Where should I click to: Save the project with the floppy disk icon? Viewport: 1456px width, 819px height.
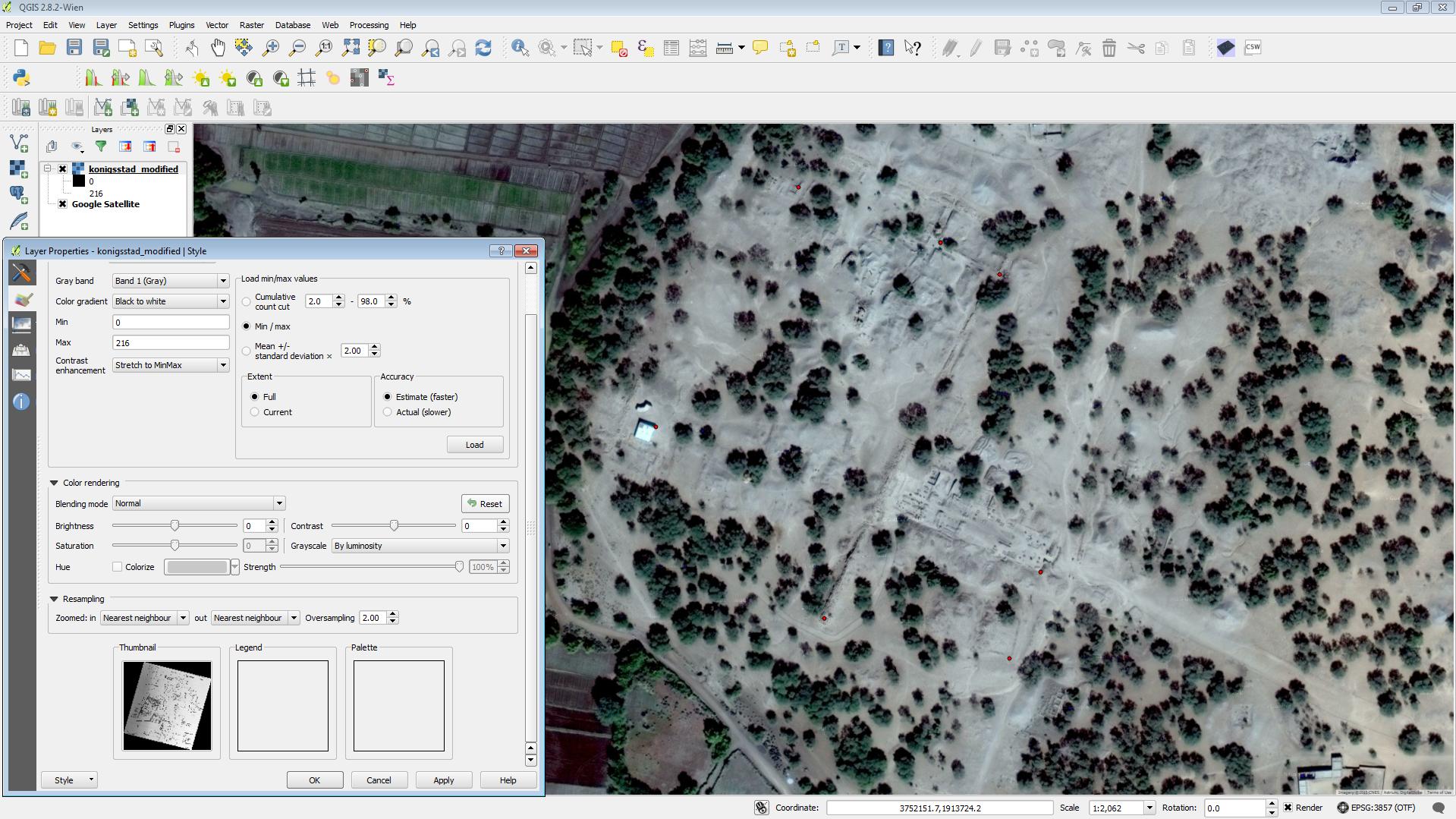pos(74,48)
